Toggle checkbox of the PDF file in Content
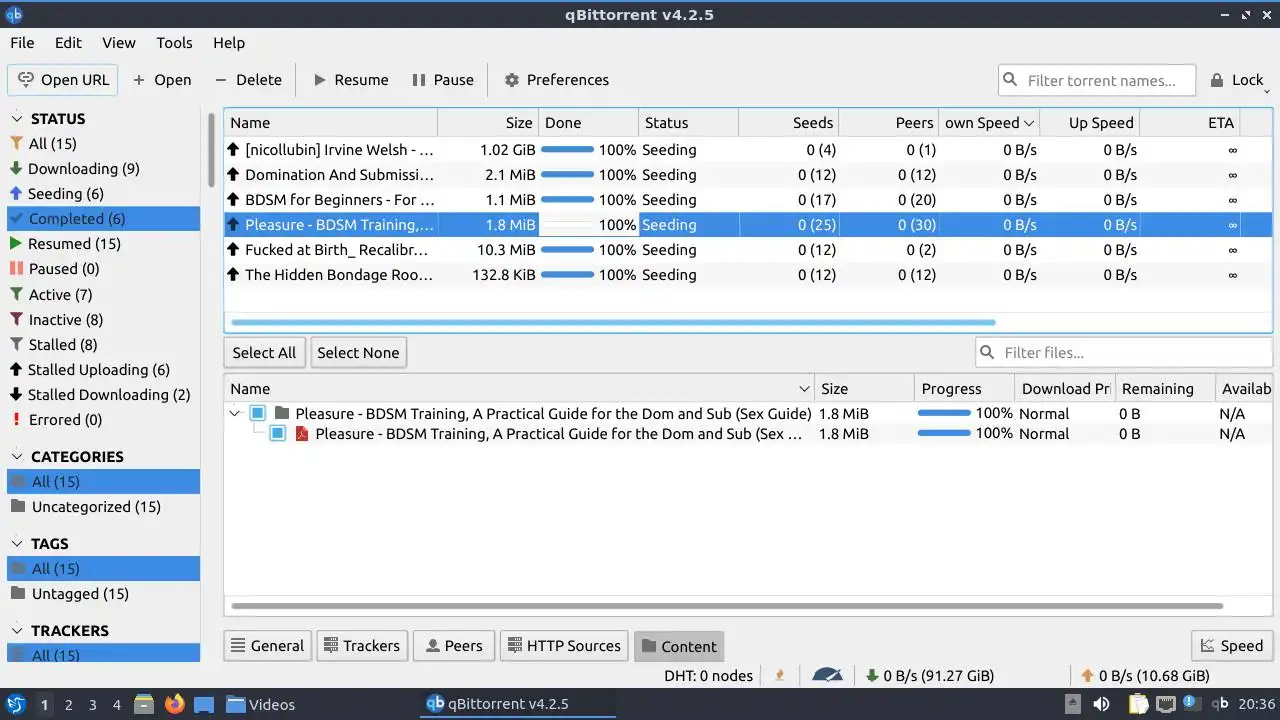 click(x=277, y=434)
